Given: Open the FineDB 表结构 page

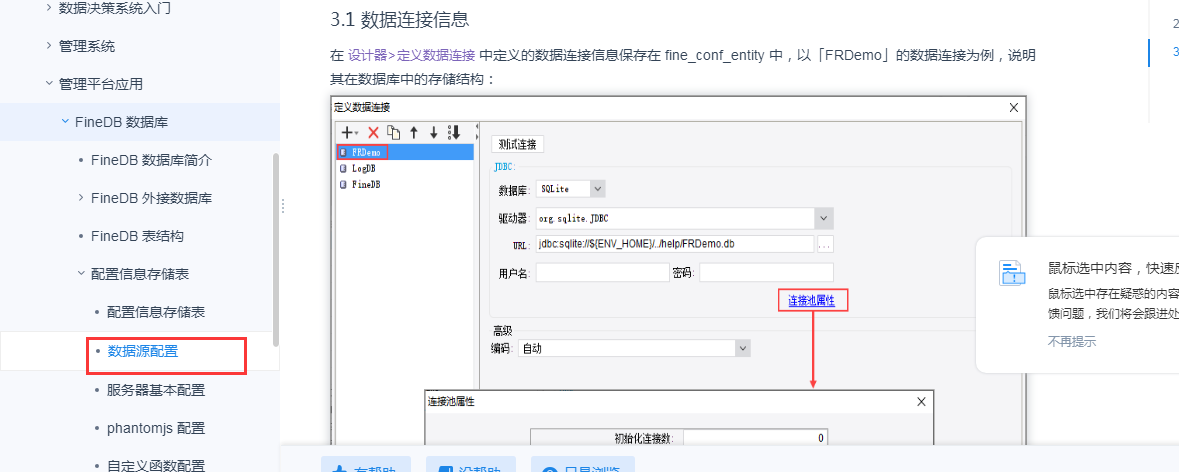Looking at the screenshot, I should 137,236.
